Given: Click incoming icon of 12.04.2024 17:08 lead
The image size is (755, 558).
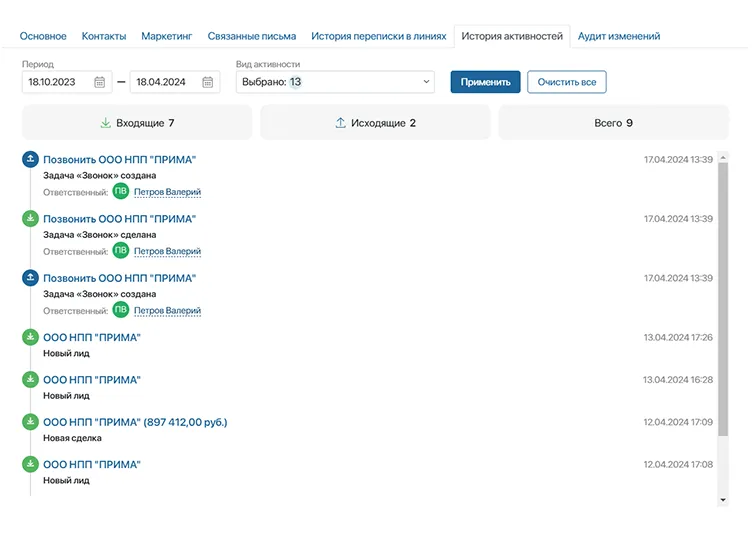Looking at the screenshot, I should click(x=30, y=464).
